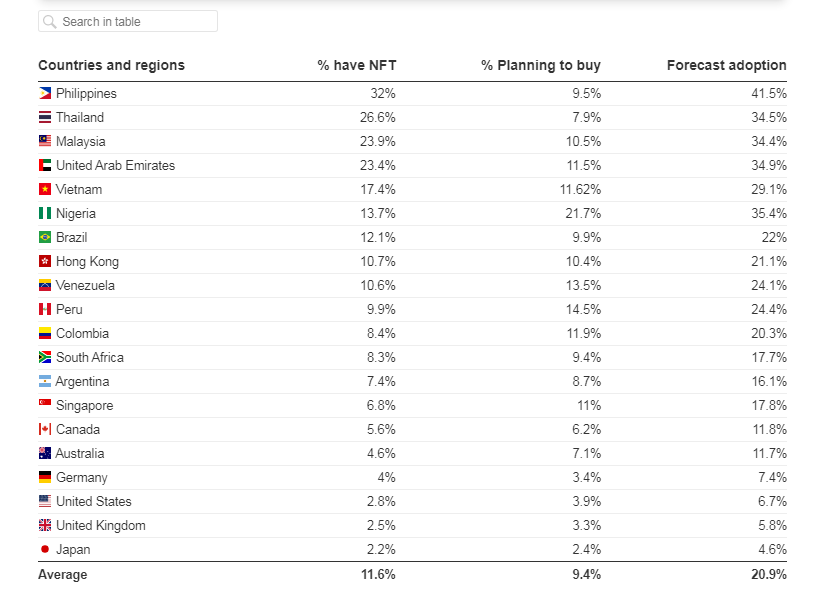Viewport: 817px width, 593px height.
Task: Click the Germany flag icon
Action: point(45,477)
